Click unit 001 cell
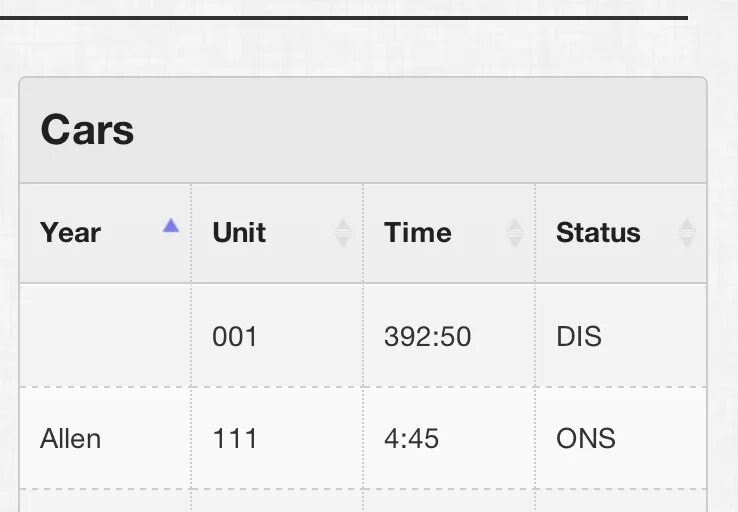 point(235,336)
